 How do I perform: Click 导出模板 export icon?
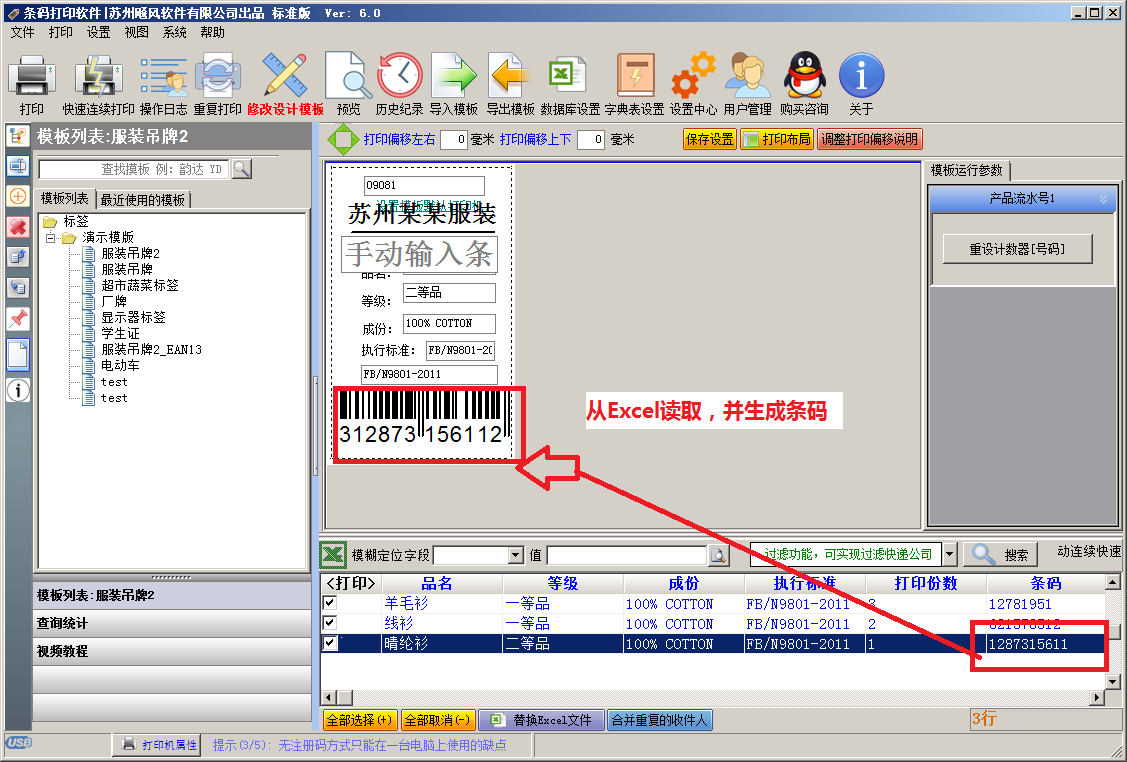(510, 75)
